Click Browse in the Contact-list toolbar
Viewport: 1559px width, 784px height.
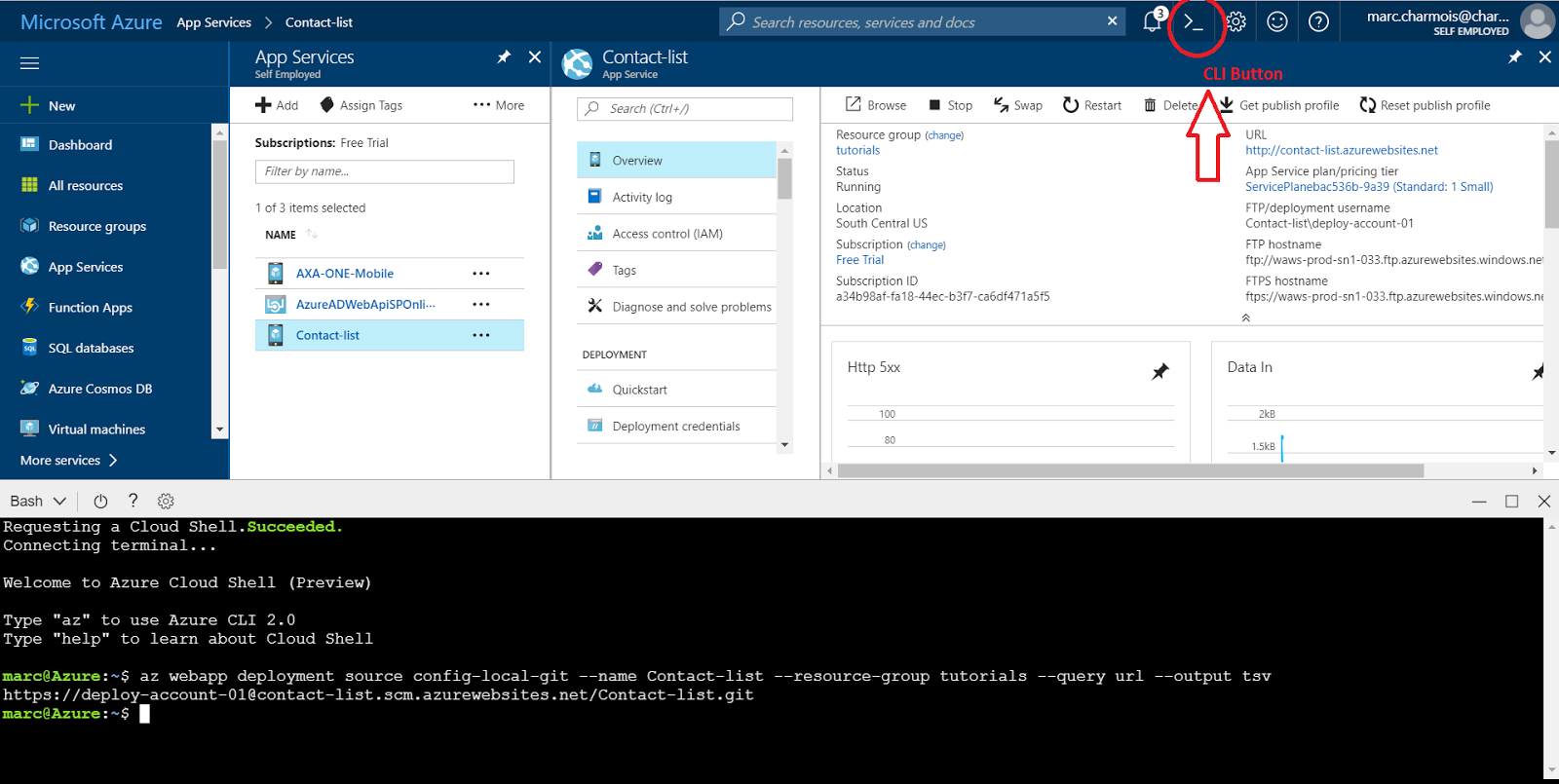tap(876, 105)
